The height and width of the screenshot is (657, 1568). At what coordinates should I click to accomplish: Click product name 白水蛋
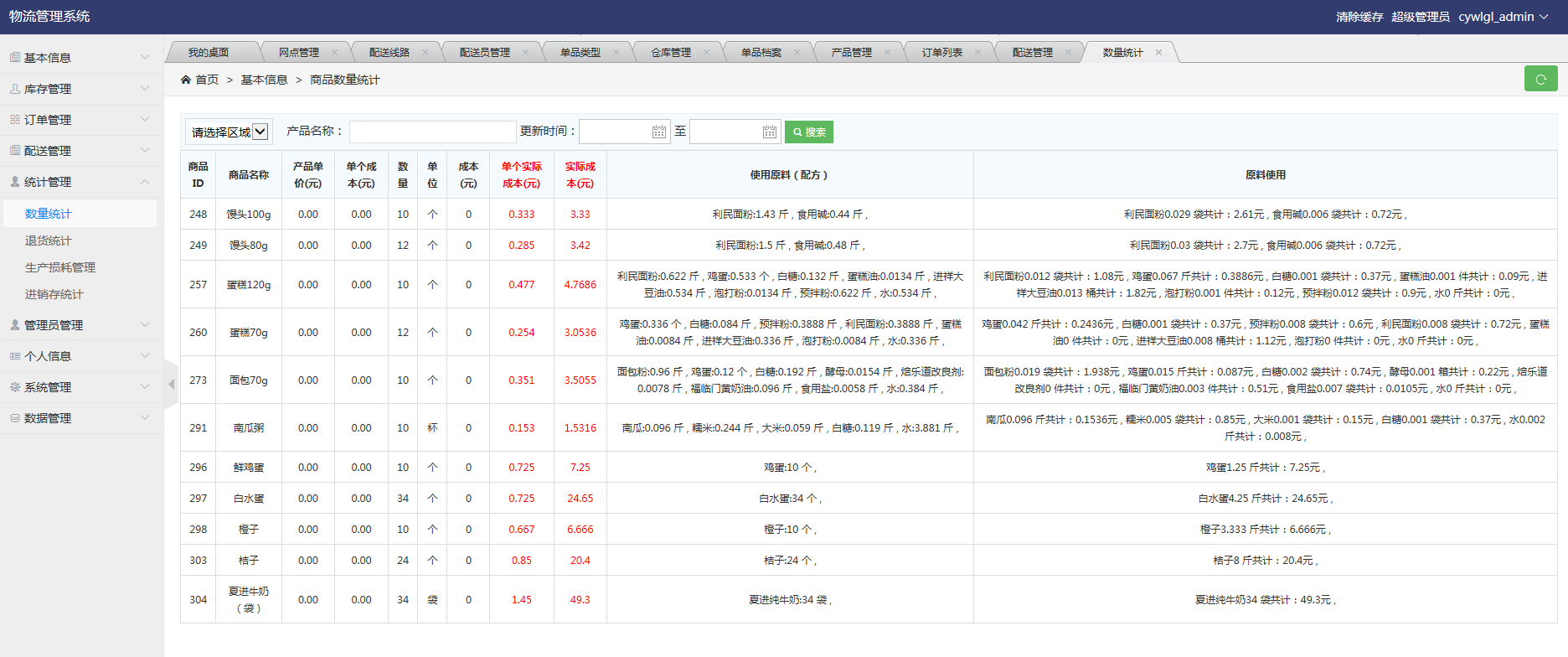(249, 499)
